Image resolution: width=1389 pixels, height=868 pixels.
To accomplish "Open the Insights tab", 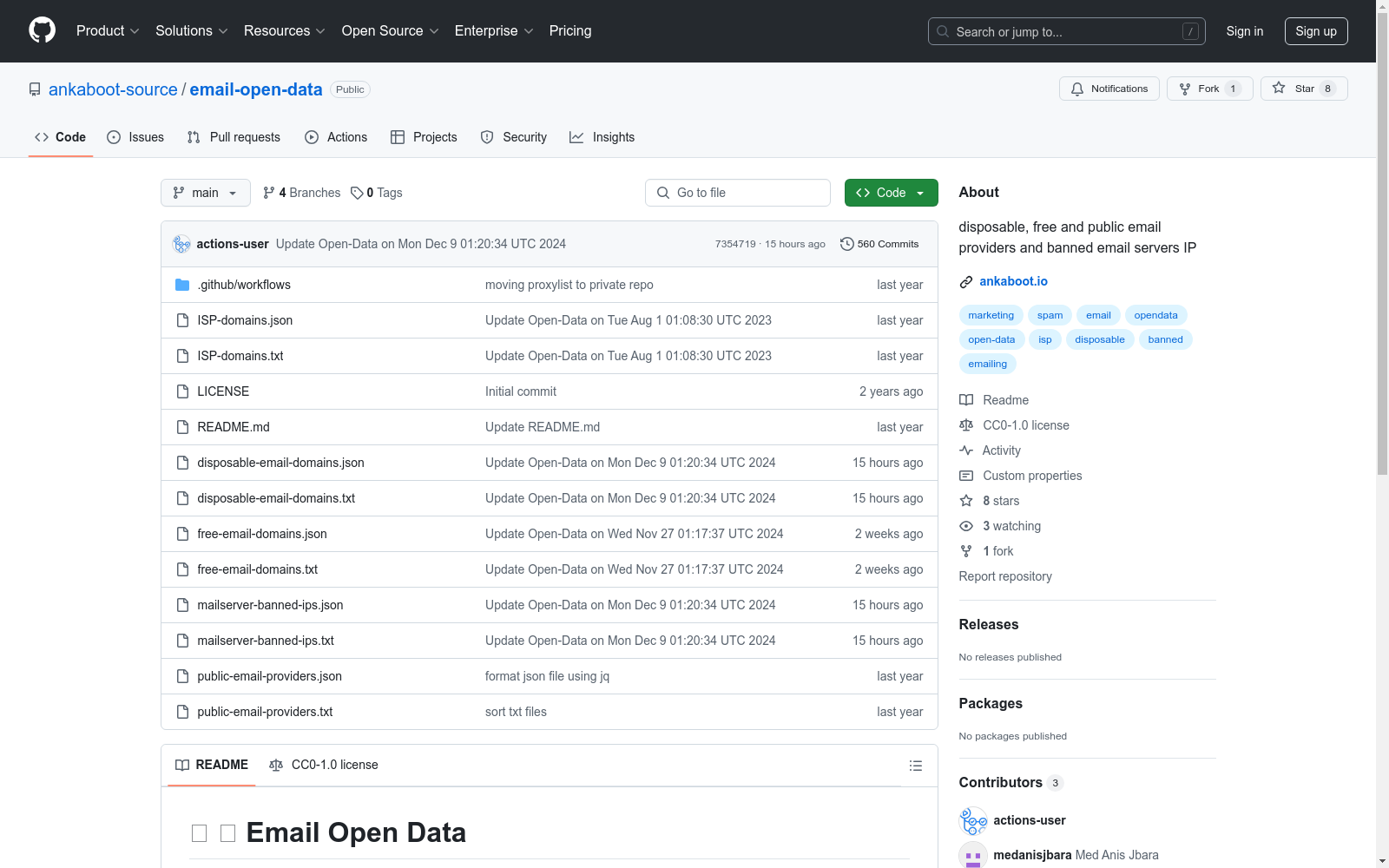I will point(602,137).
